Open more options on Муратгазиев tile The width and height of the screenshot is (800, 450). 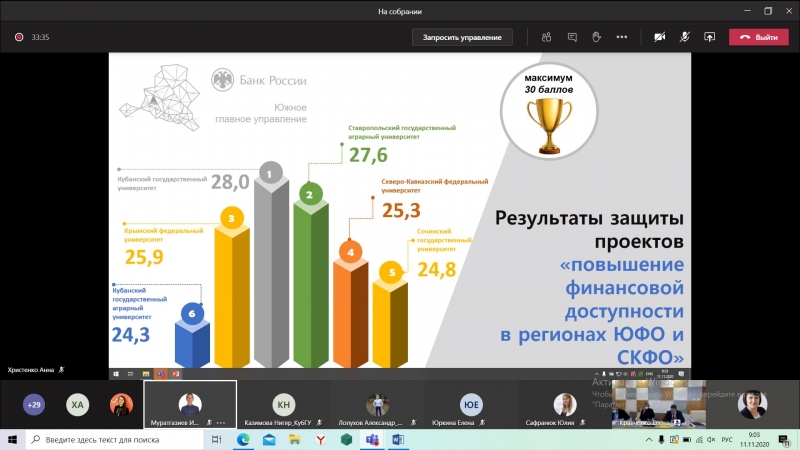[x=221, y=422]
